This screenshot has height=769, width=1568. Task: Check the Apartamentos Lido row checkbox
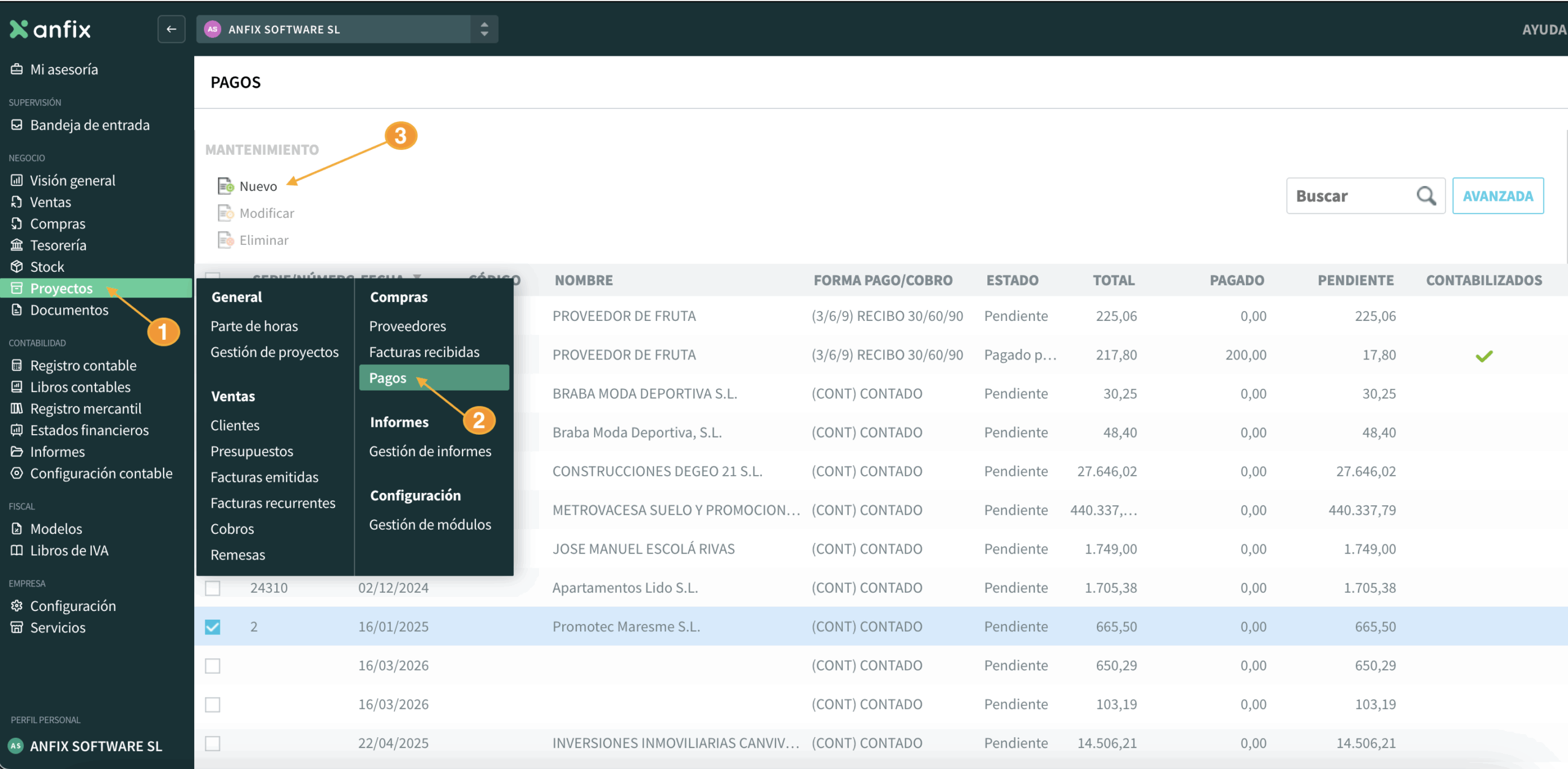point(213,588)
